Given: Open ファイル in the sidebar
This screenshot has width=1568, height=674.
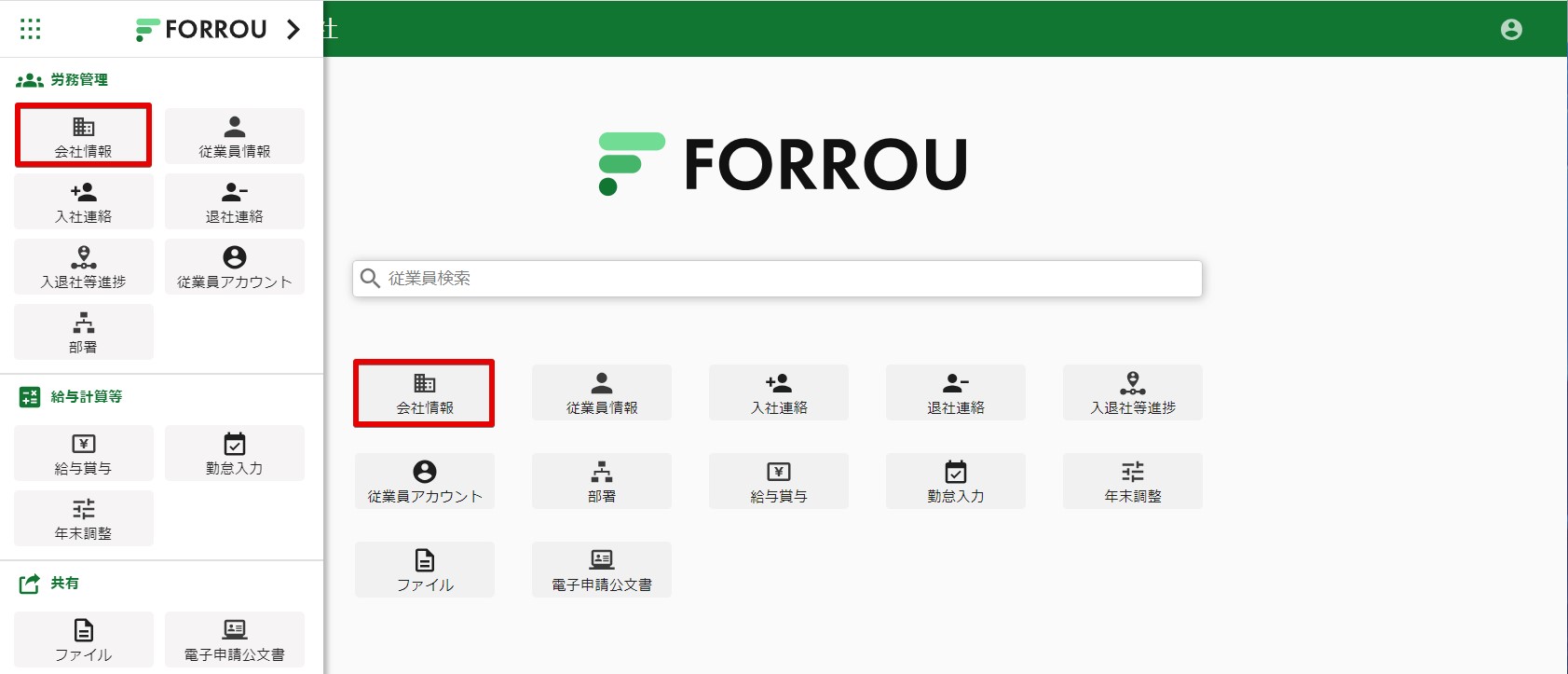Looking at the screenshot, I should coord(84,640).
